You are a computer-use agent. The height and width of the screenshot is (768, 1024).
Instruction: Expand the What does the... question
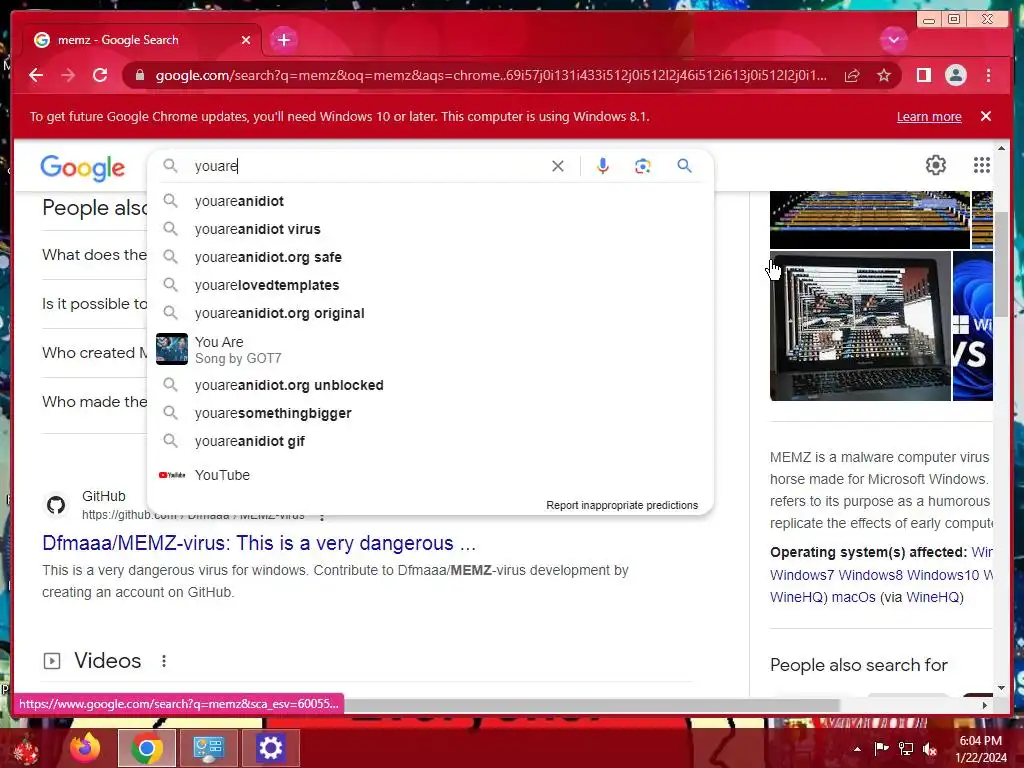pos(95,255)
